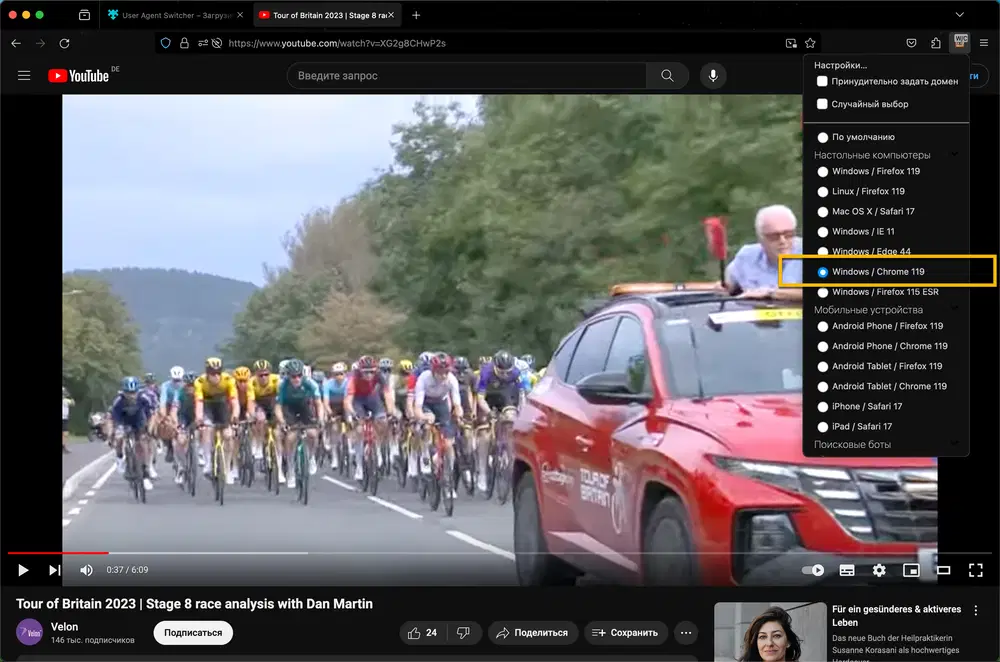Mute the video volume
1000x662 pixels.
click(86, 570)
